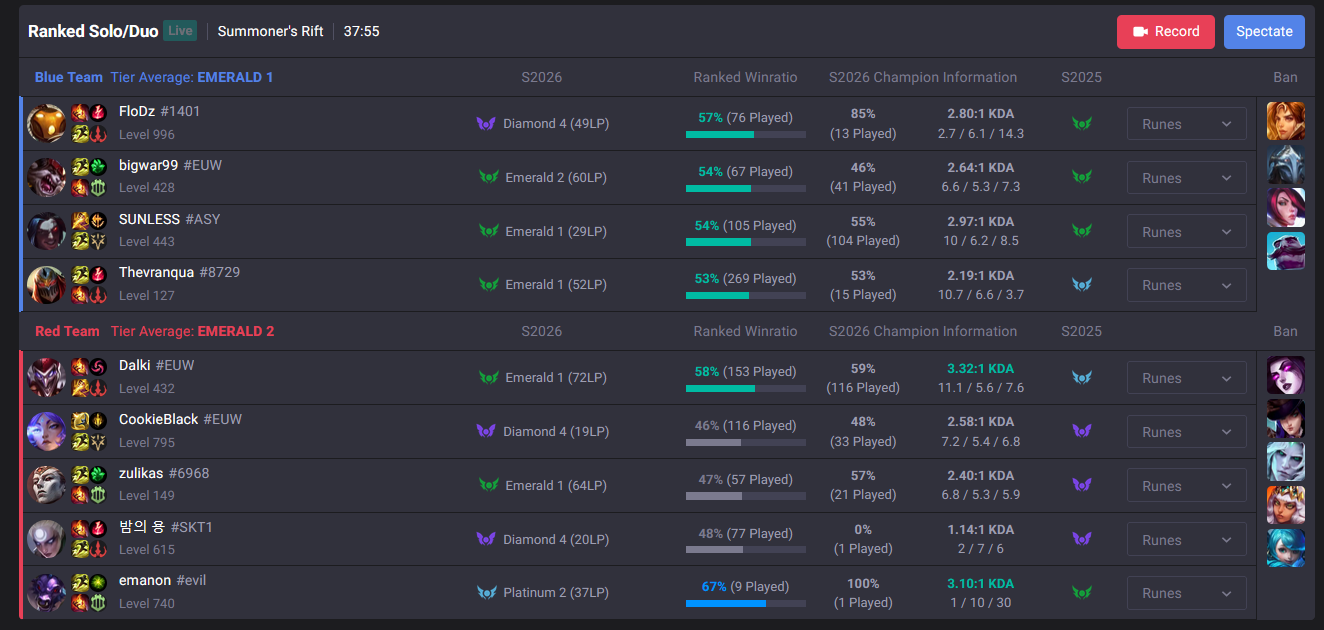
Task: Click the second Blue Team banned champion
Action: point(1286,164)
